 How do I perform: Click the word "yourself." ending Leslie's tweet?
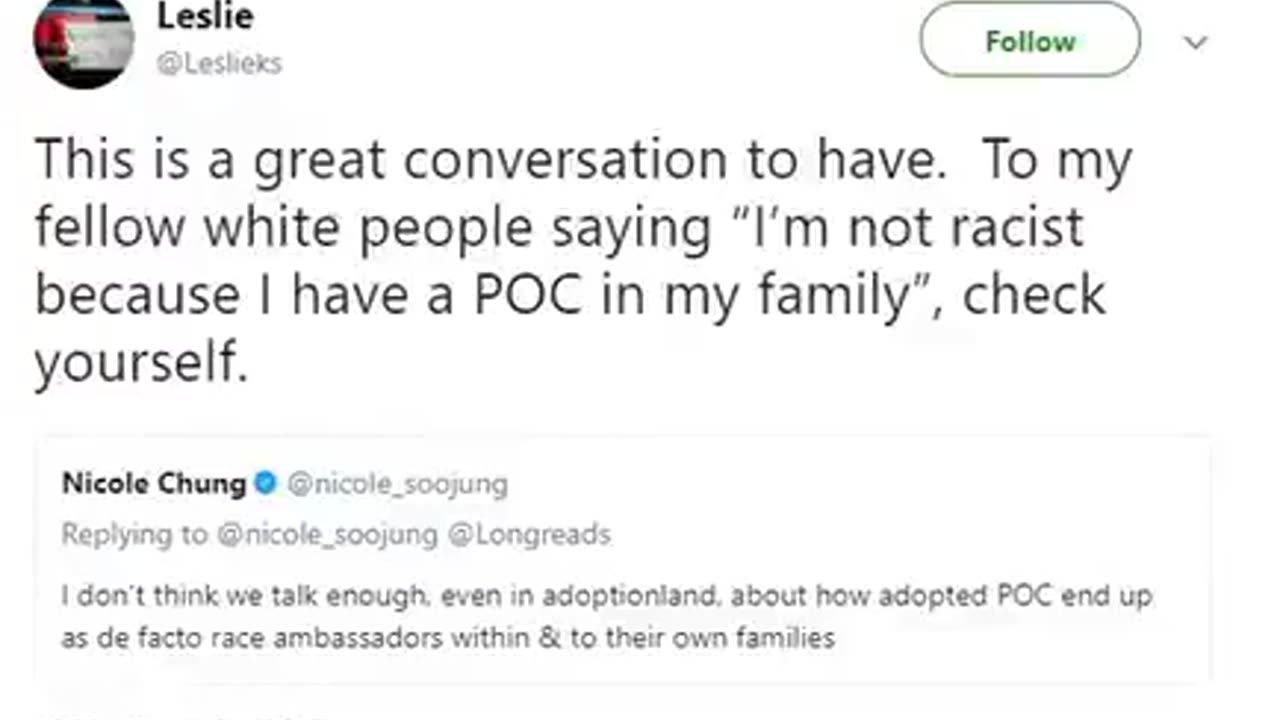[141, 362]
